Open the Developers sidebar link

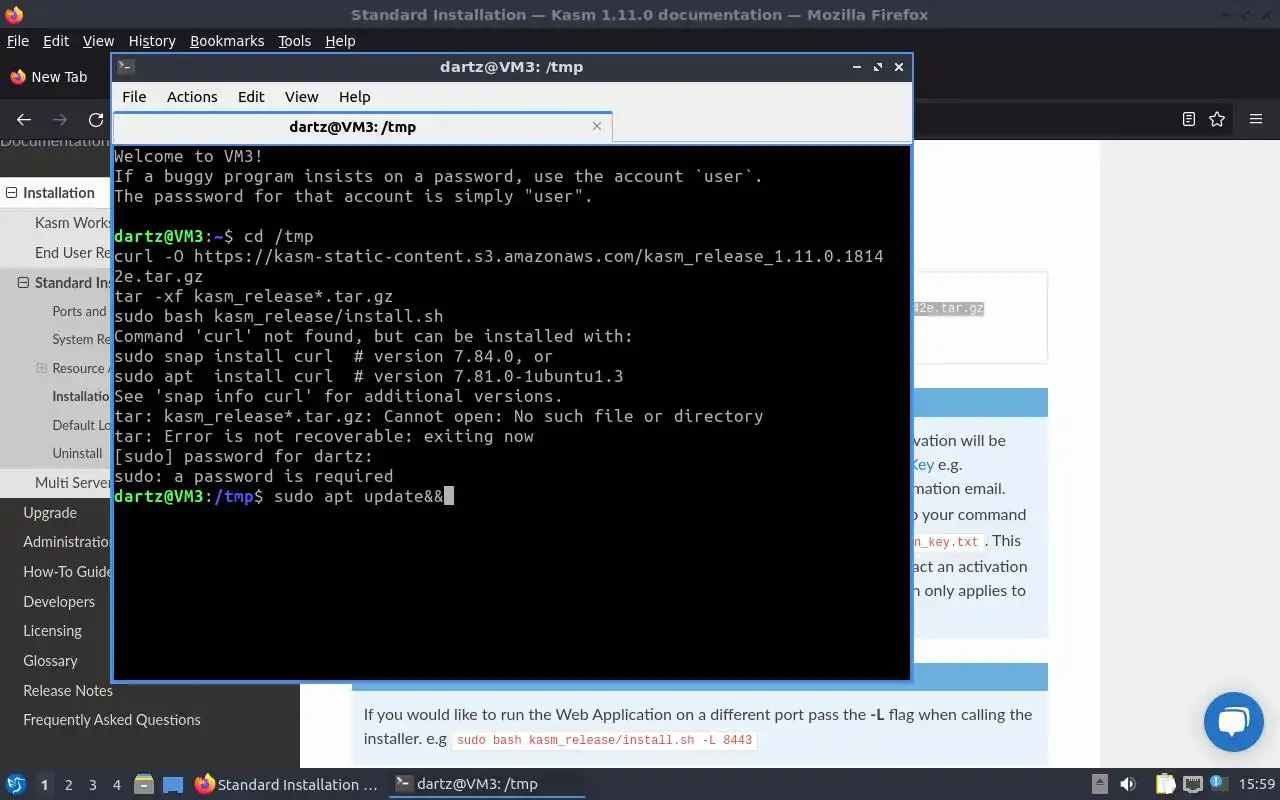[59, 602]
